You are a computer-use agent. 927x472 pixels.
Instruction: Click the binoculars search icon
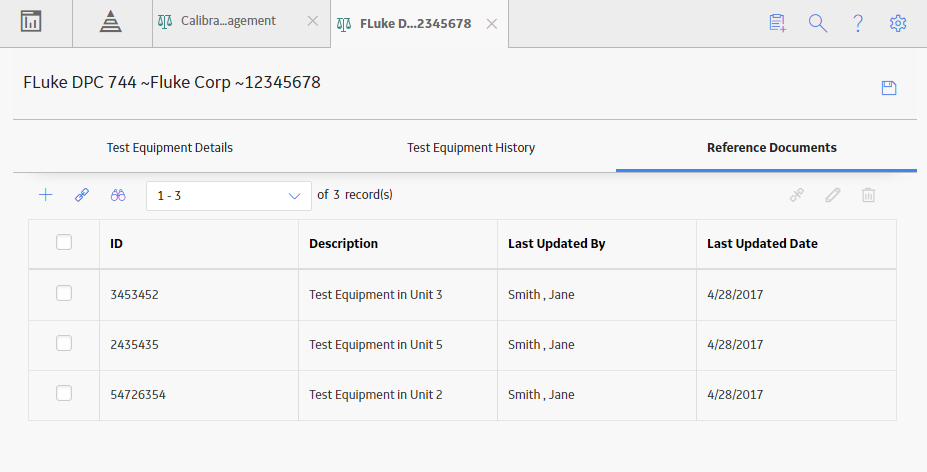118,195
